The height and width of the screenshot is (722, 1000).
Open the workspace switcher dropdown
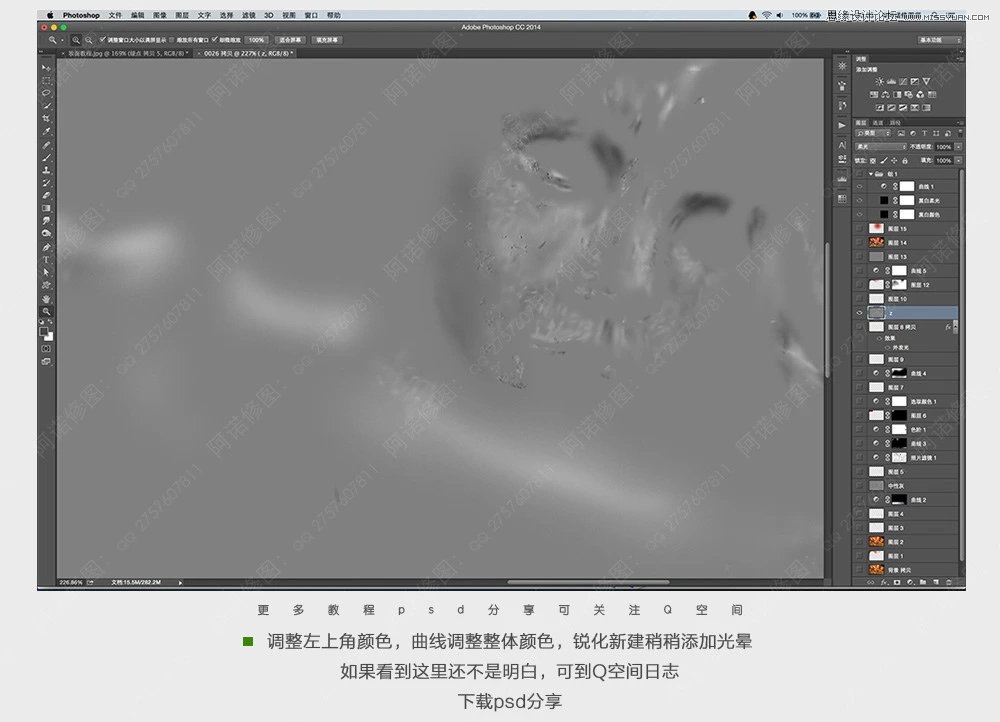(940, 40)
